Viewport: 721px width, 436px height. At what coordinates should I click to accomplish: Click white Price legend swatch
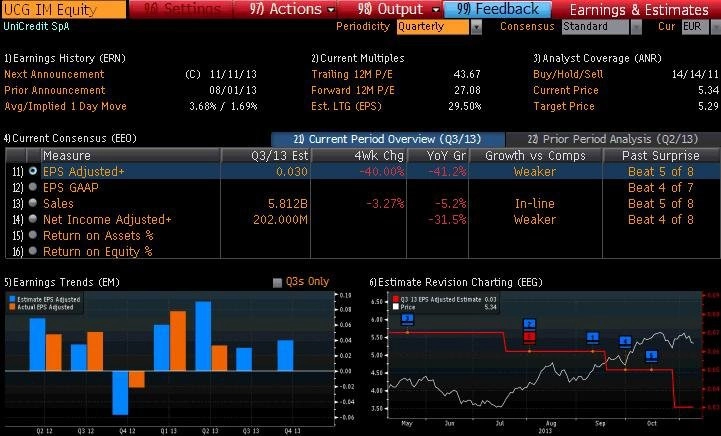(396, 307)
